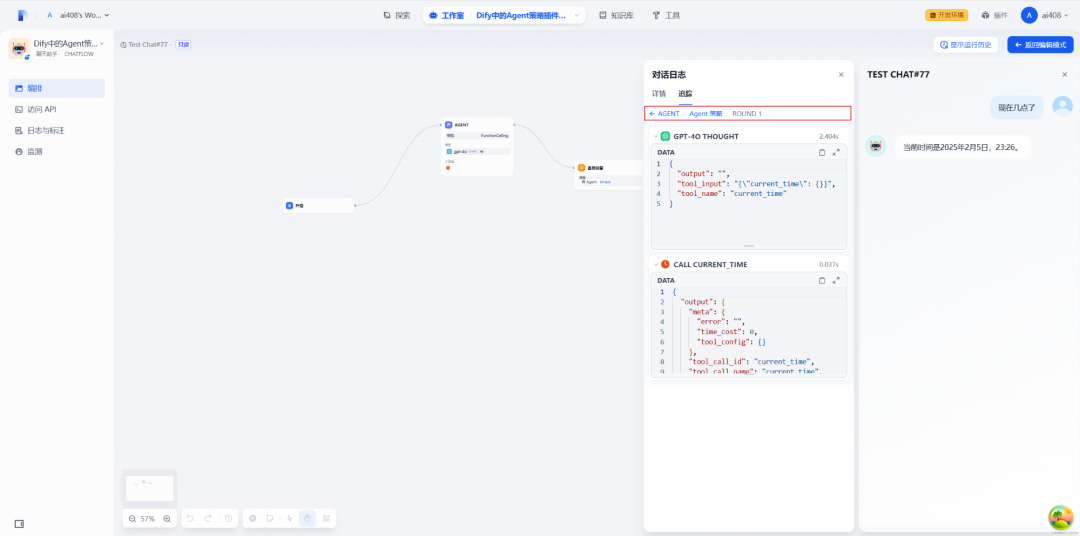Collapse the sidebar with the bottom-left panel icon
This screenshot has height=536, width=1080.
pos(19,524)
